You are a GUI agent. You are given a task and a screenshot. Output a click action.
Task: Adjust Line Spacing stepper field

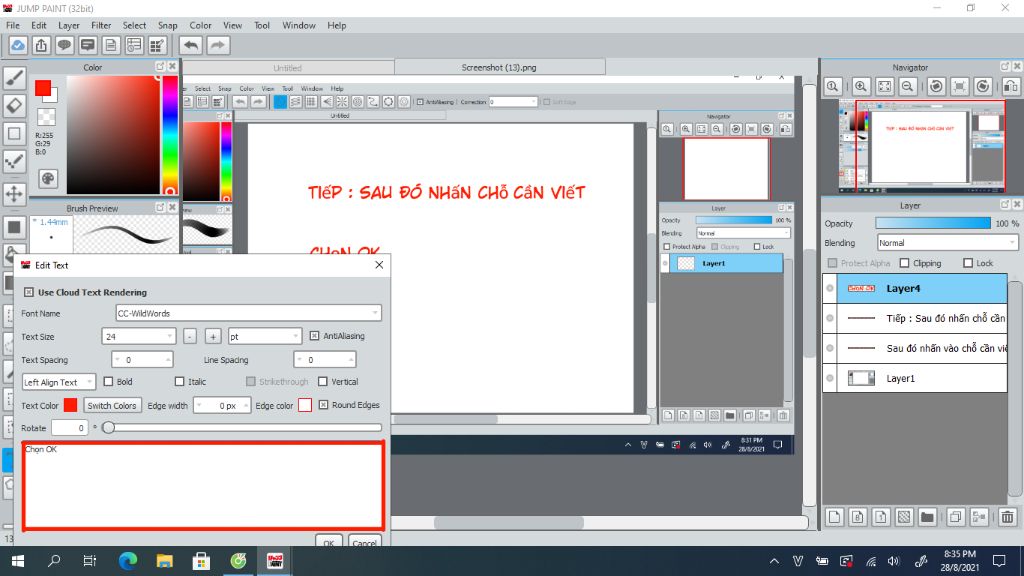click(x=325, y=360)
